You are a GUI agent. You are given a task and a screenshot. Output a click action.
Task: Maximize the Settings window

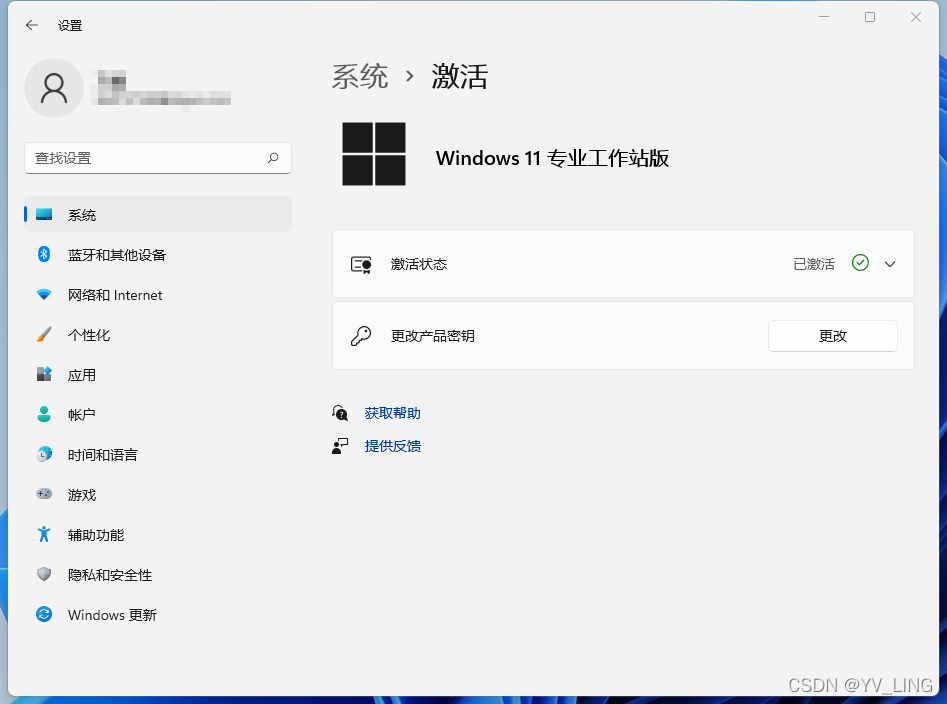coord(870,17)
